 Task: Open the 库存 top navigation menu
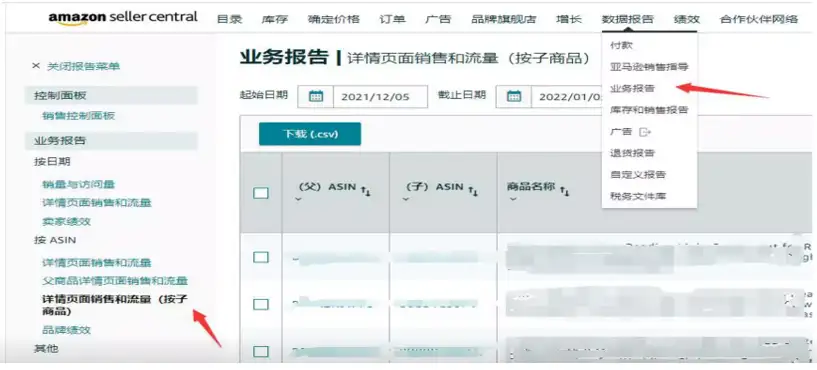tap(274, 20)
